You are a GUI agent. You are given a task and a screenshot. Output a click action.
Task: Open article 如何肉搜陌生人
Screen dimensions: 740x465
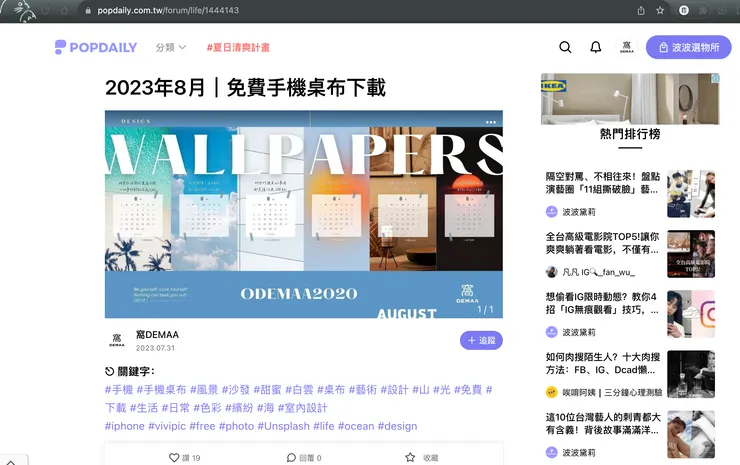click(603, 364)
